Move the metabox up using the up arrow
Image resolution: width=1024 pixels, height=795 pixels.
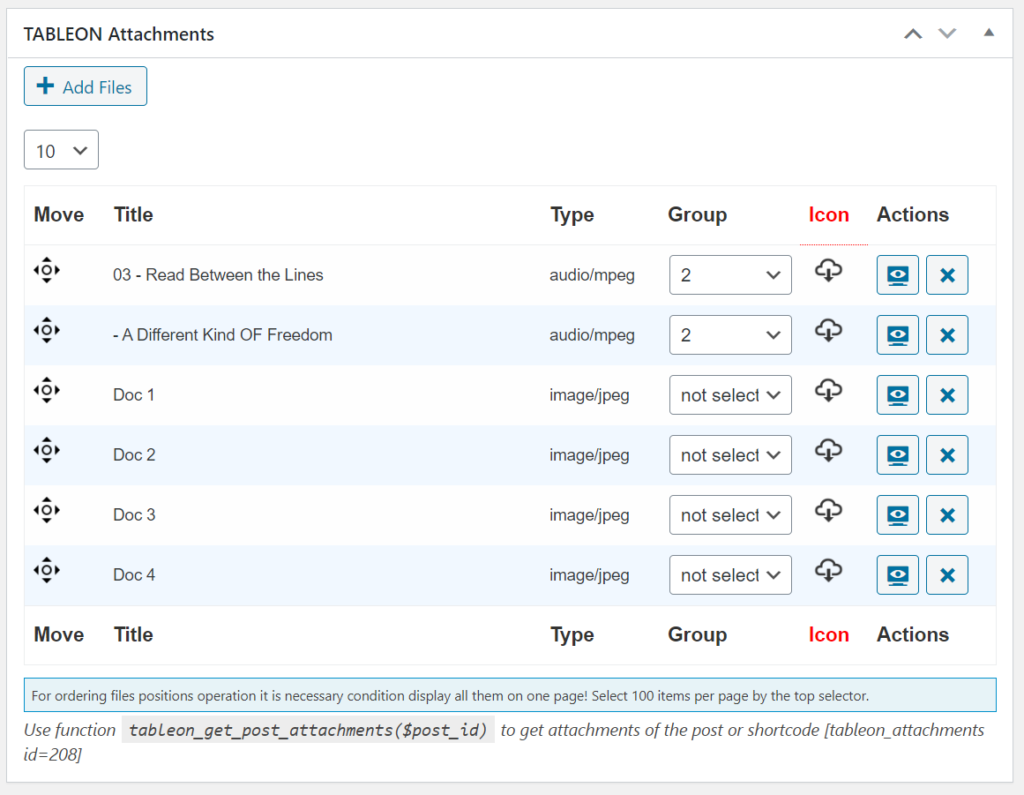(x=912, y=33)
